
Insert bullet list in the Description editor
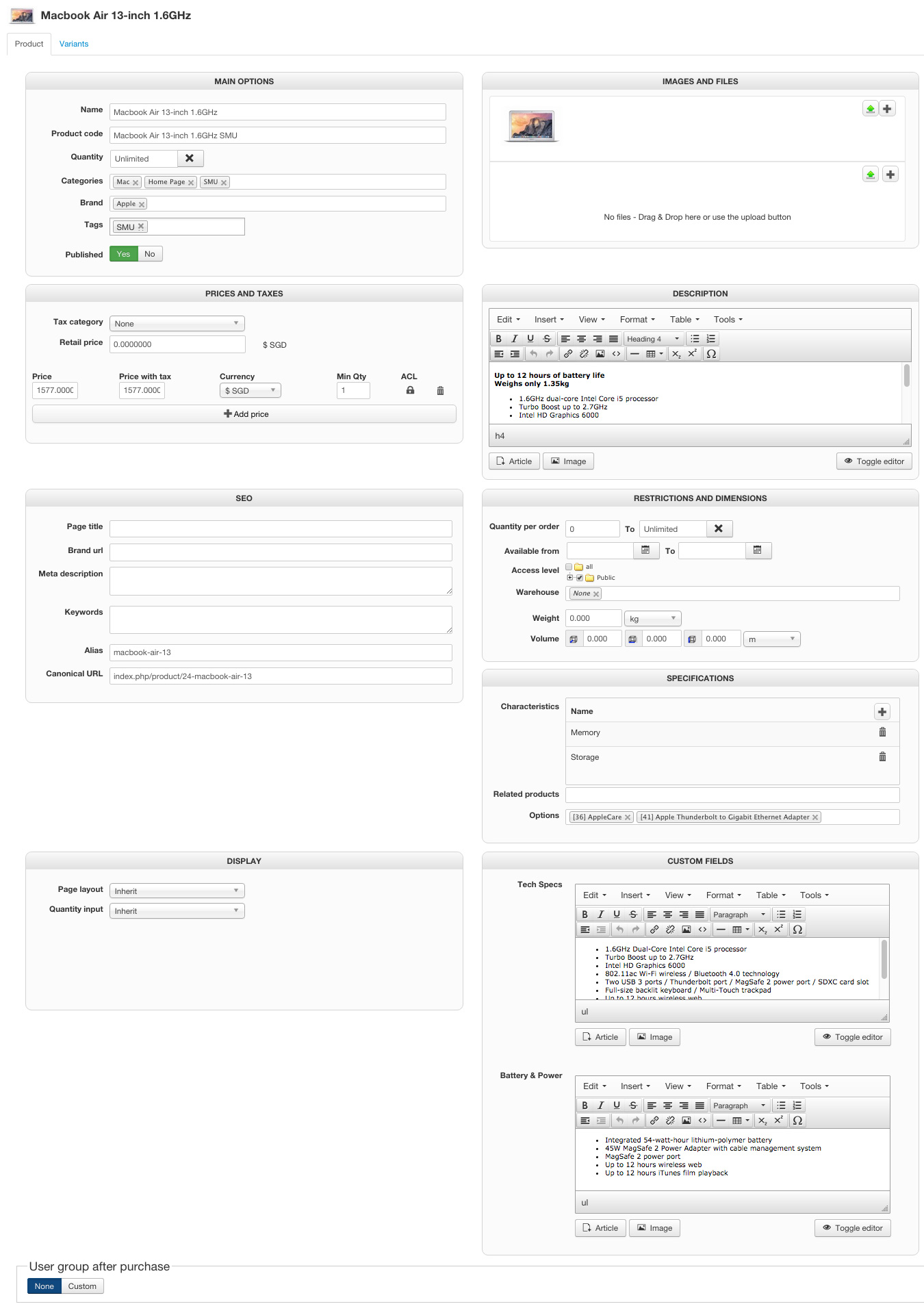pos(695,339)
